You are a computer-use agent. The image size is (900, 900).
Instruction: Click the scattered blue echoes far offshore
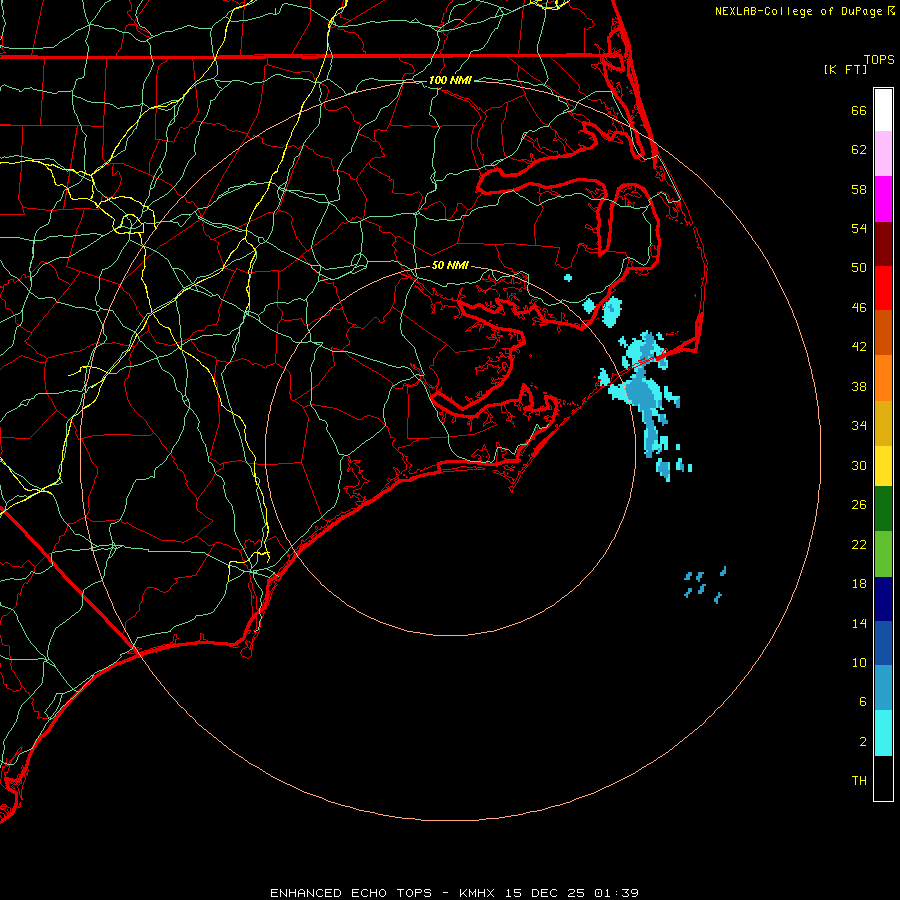[x=705, y=585]
